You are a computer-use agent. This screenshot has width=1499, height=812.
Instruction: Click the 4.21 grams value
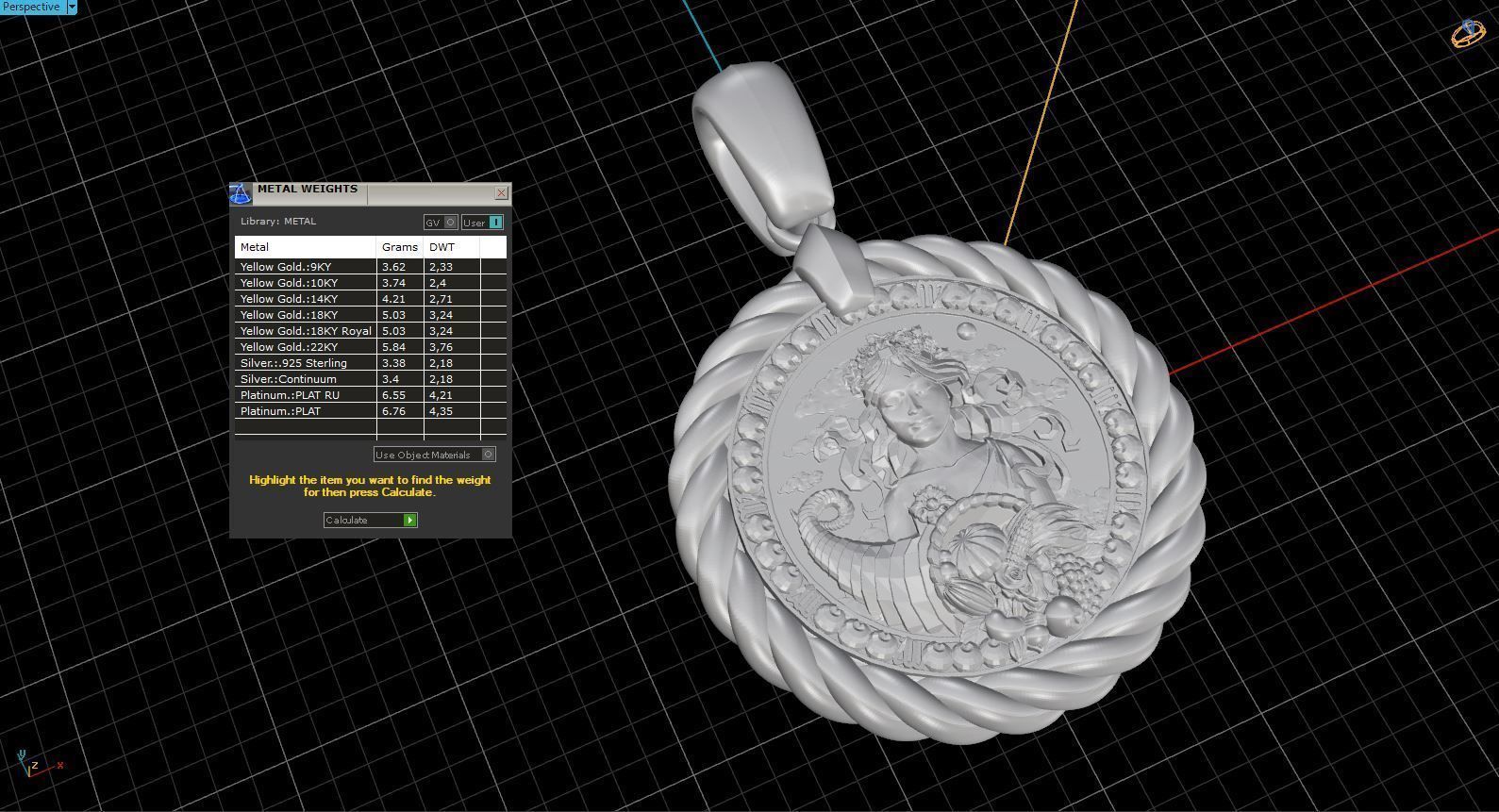coord(393,299)
